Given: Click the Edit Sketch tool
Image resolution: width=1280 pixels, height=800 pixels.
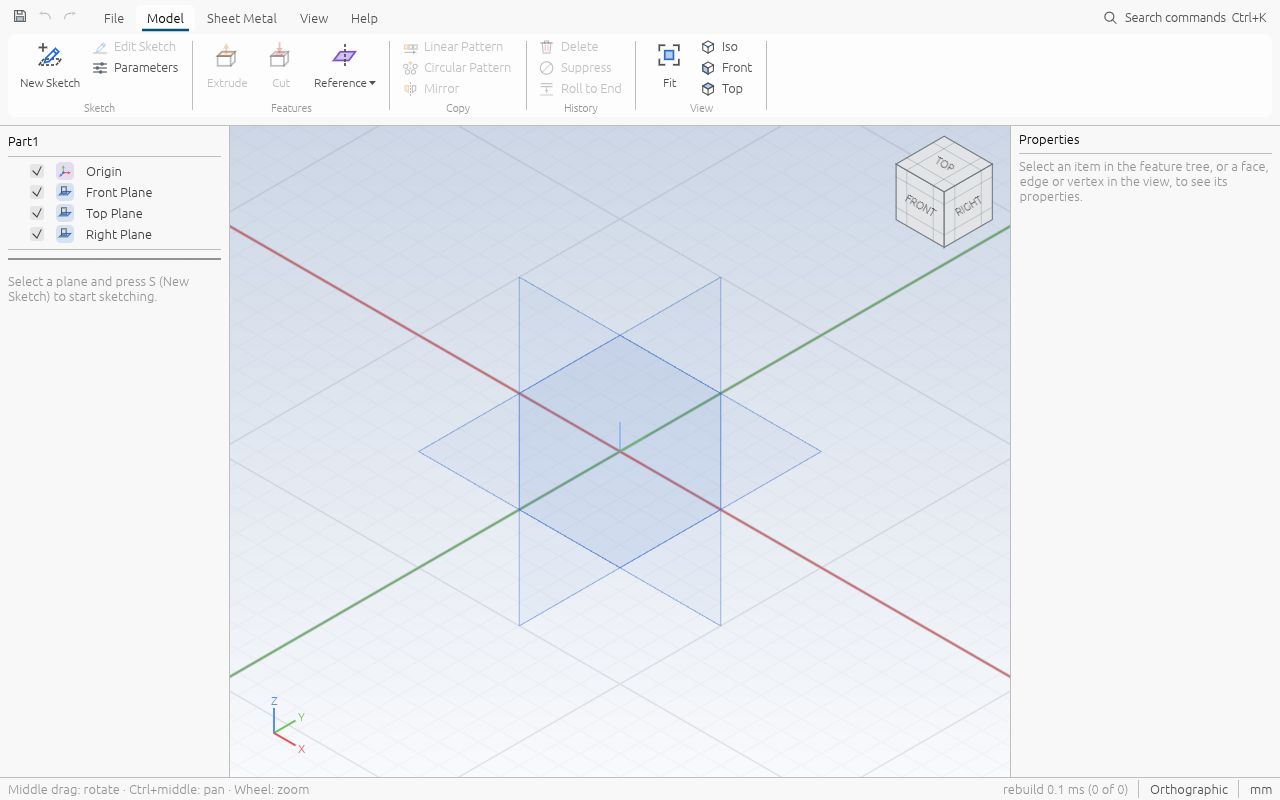Looking at the screenshot, I should click(x=134, y=47).
